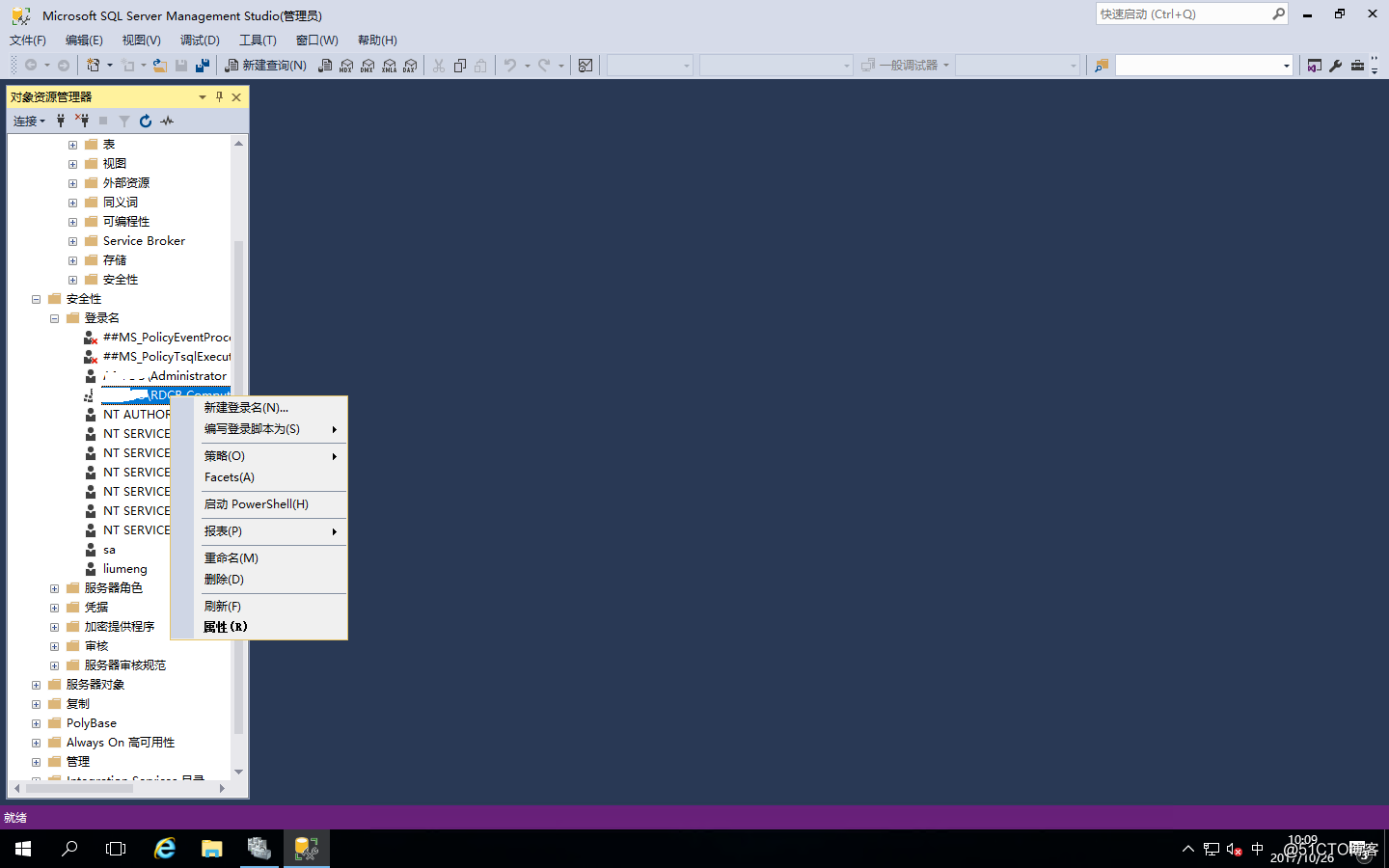1389x868 pixels.
Task: Expand the PolyBase node
Action: [x=36, y=723]
